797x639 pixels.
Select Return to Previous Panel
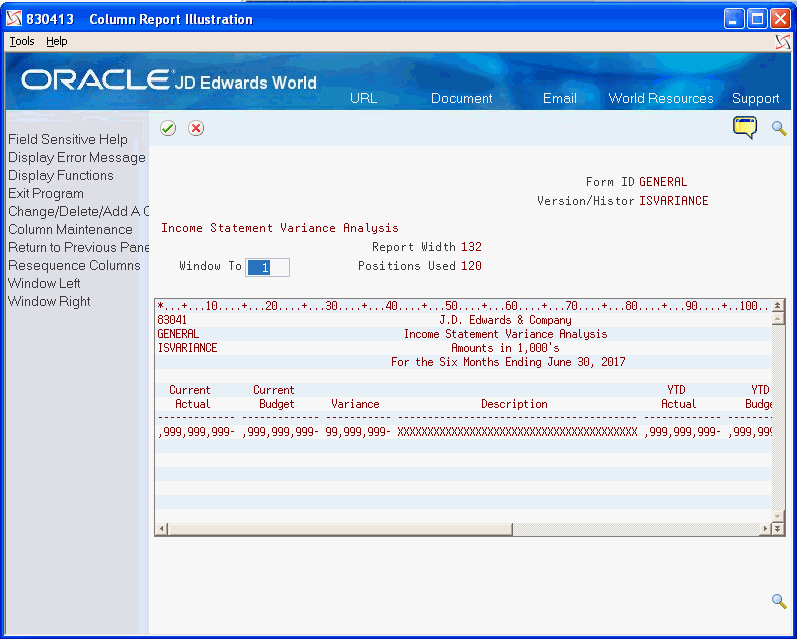click(78, 247)
